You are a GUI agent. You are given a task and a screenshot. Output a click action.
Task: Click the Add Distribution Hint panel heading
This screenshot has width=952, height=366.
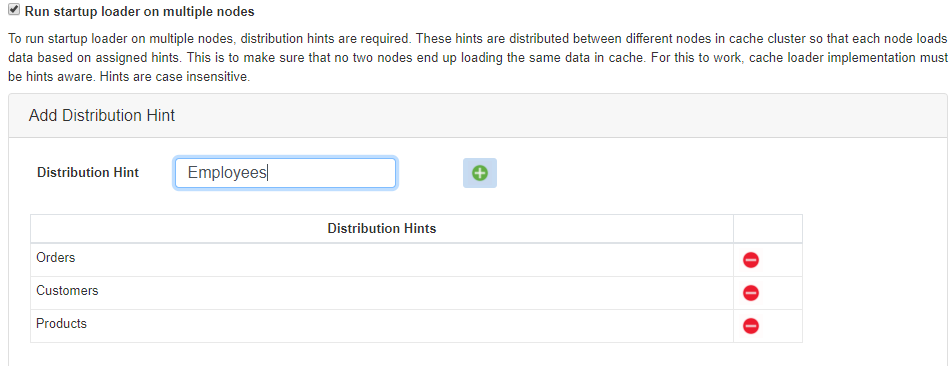(102, 115)
